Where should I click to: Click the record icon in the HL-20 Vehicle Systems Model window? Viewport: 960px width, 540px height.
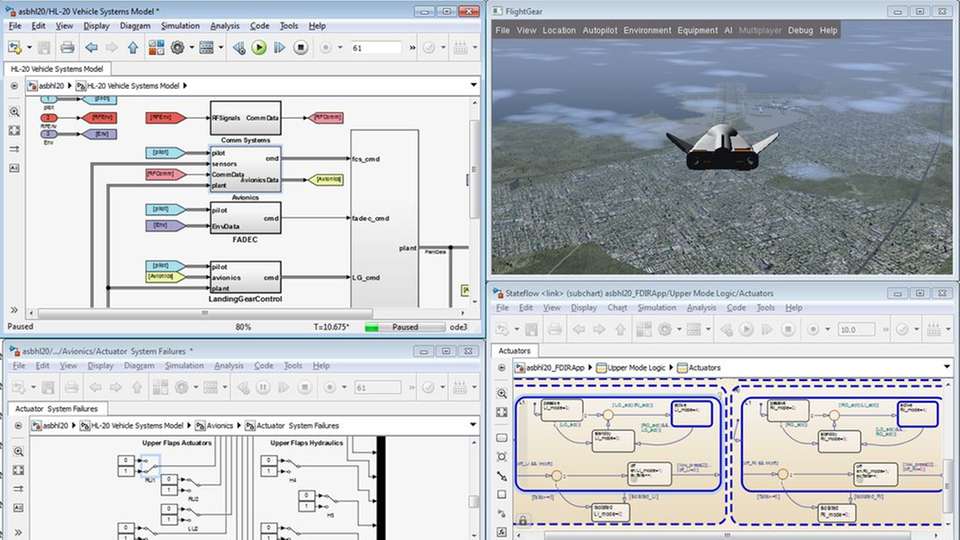pyautogui.click(x=326, y=47)
